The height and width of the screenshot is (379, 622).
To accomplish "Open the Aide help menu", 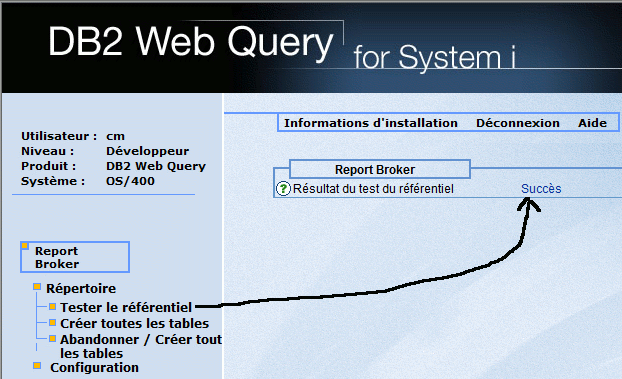I will (592, 123).
